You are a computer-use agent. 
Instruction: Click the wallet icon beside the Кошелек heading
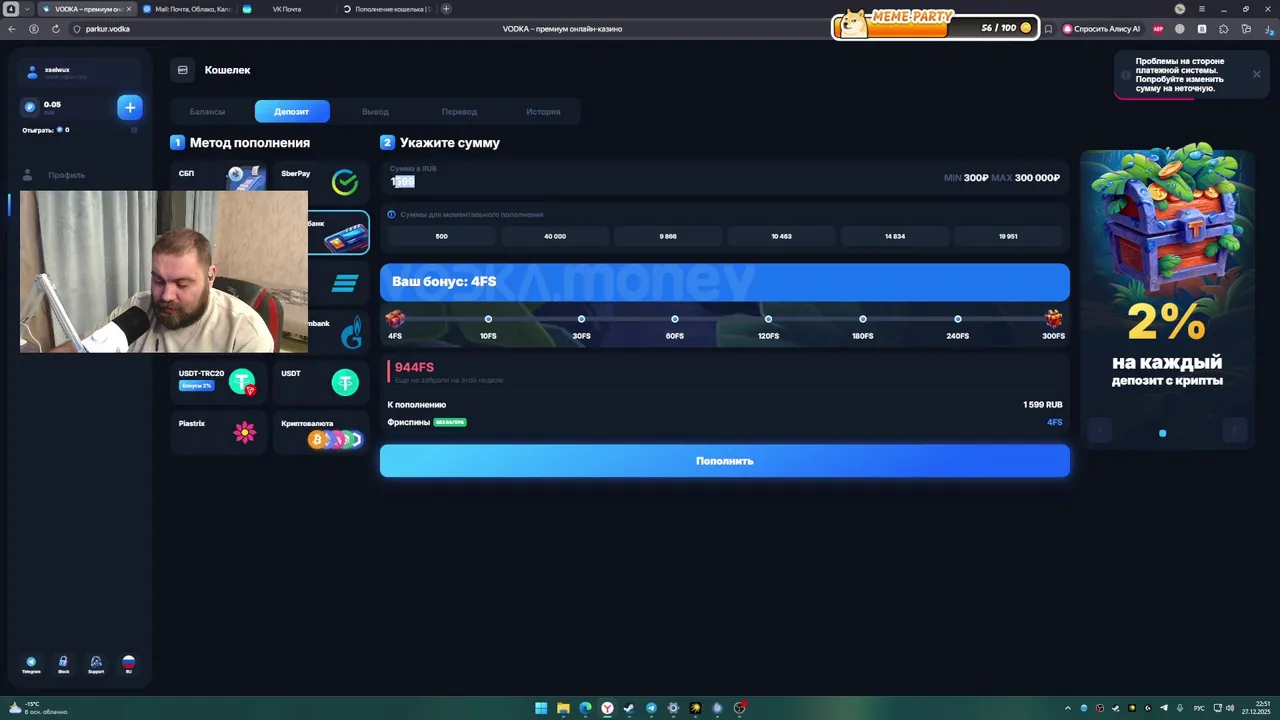click(182, 70)
